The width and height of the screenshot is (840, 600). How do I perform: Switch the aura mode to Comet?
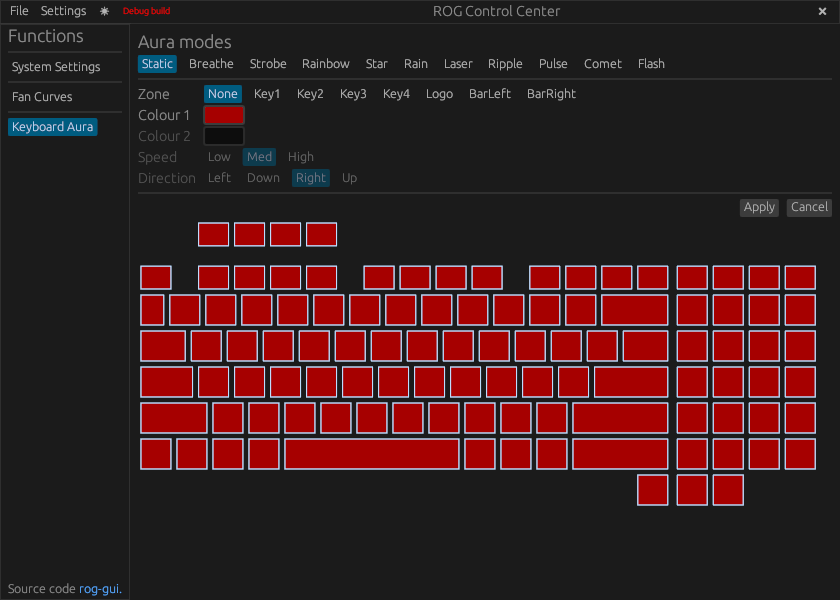tap(603, 64)
